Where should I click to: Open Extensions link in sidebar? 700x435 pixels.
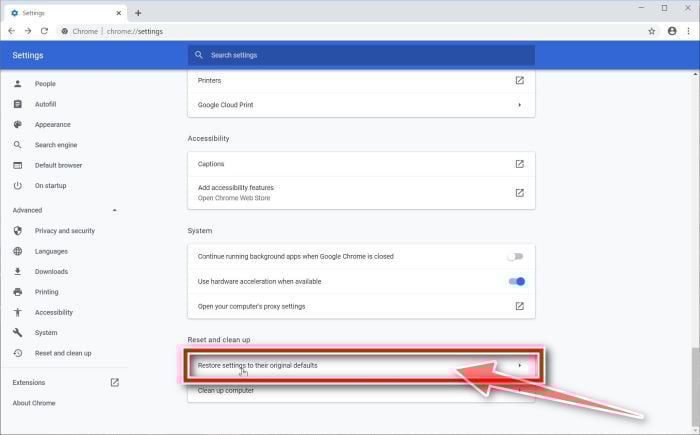[29, 383]
